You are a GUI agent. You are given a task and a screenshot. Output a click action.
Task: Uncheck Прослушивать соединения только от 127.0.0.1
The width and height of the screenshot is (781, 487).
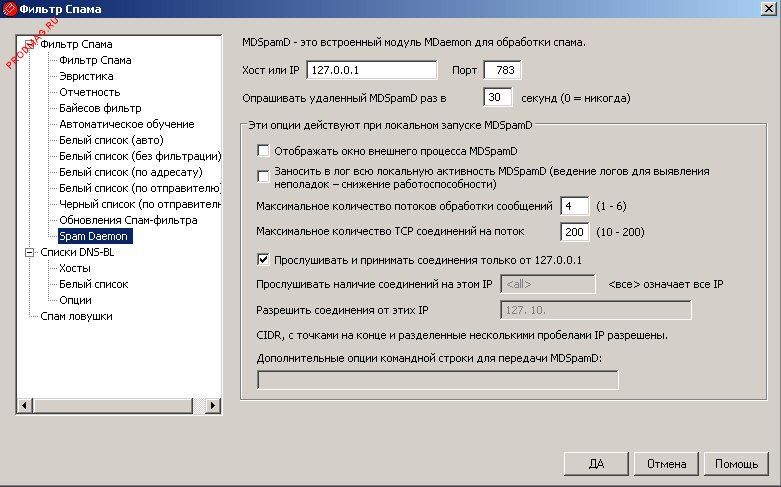pyautogui.click(x=264, y=260)
